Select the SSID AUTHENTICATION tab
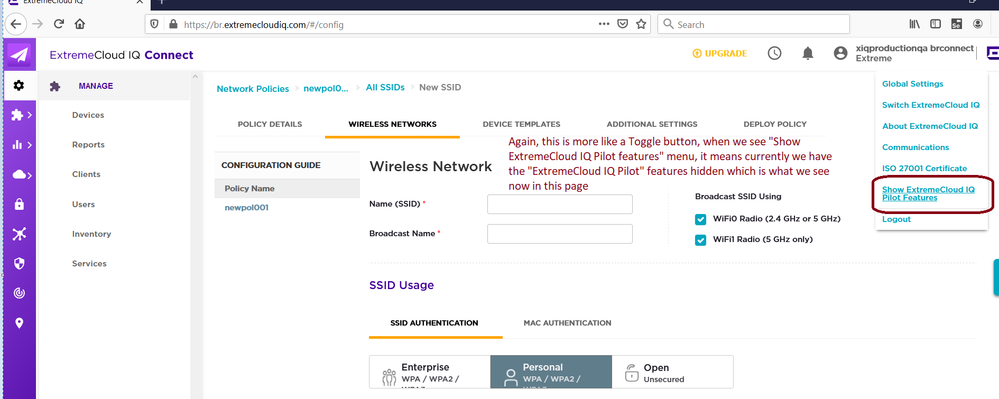Screen dimensions: 999x399 434,323
